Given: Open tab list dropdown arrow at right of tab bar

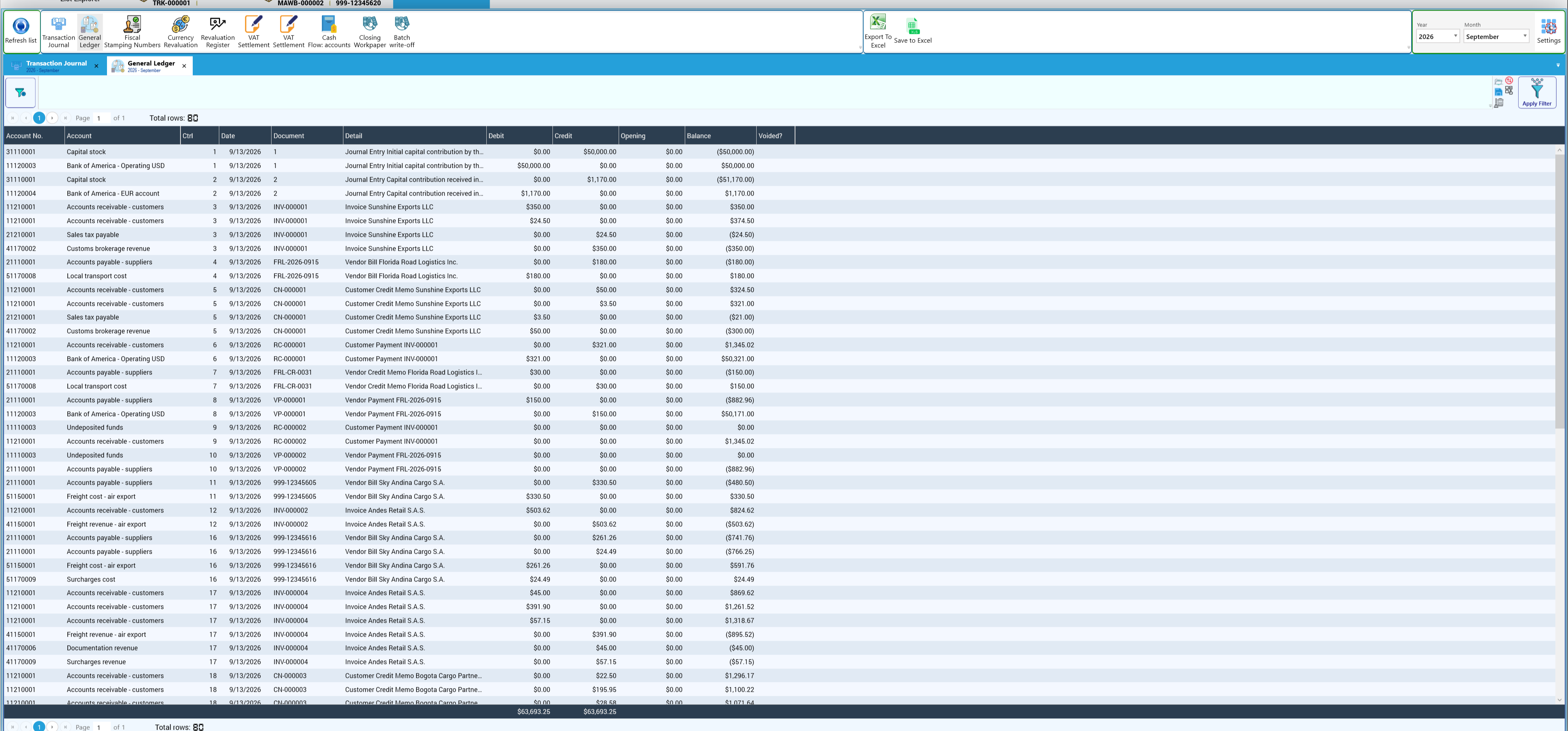Looking at the screenshot, I should click(1558, 65).
